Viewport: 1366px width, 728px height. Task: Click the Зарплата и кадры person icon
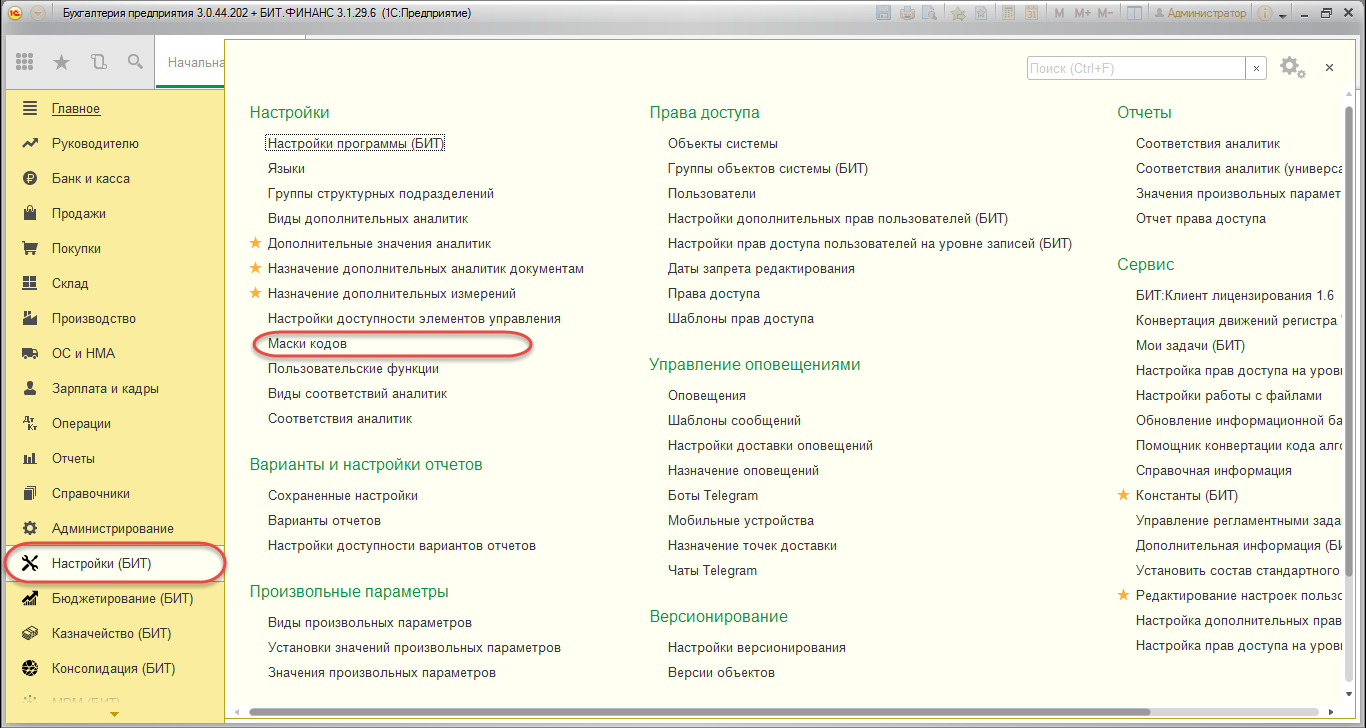(30, 388)
